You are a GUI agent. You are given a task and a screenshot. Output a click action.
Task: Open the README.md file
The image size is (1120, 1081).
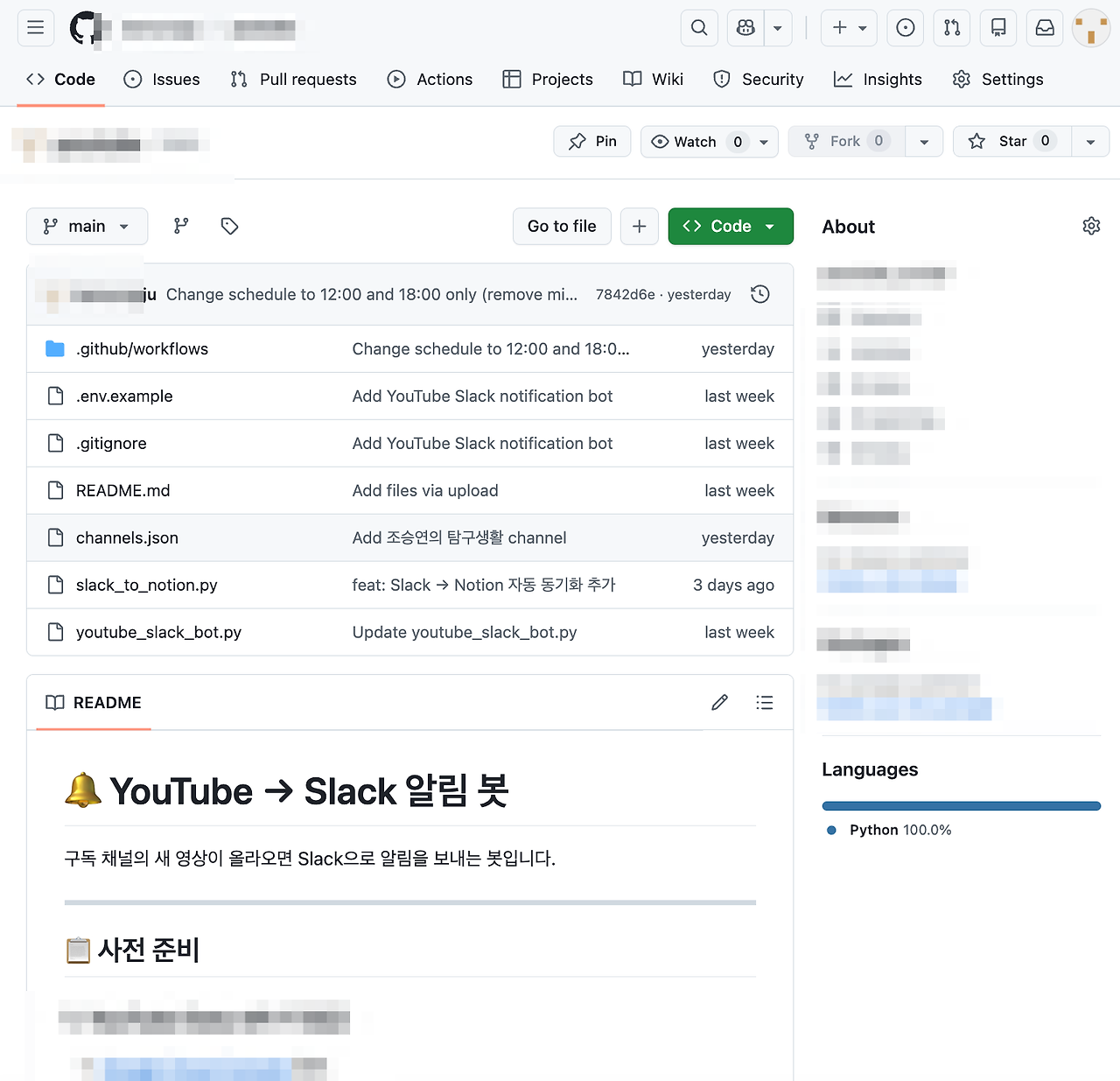pos(122,491)
